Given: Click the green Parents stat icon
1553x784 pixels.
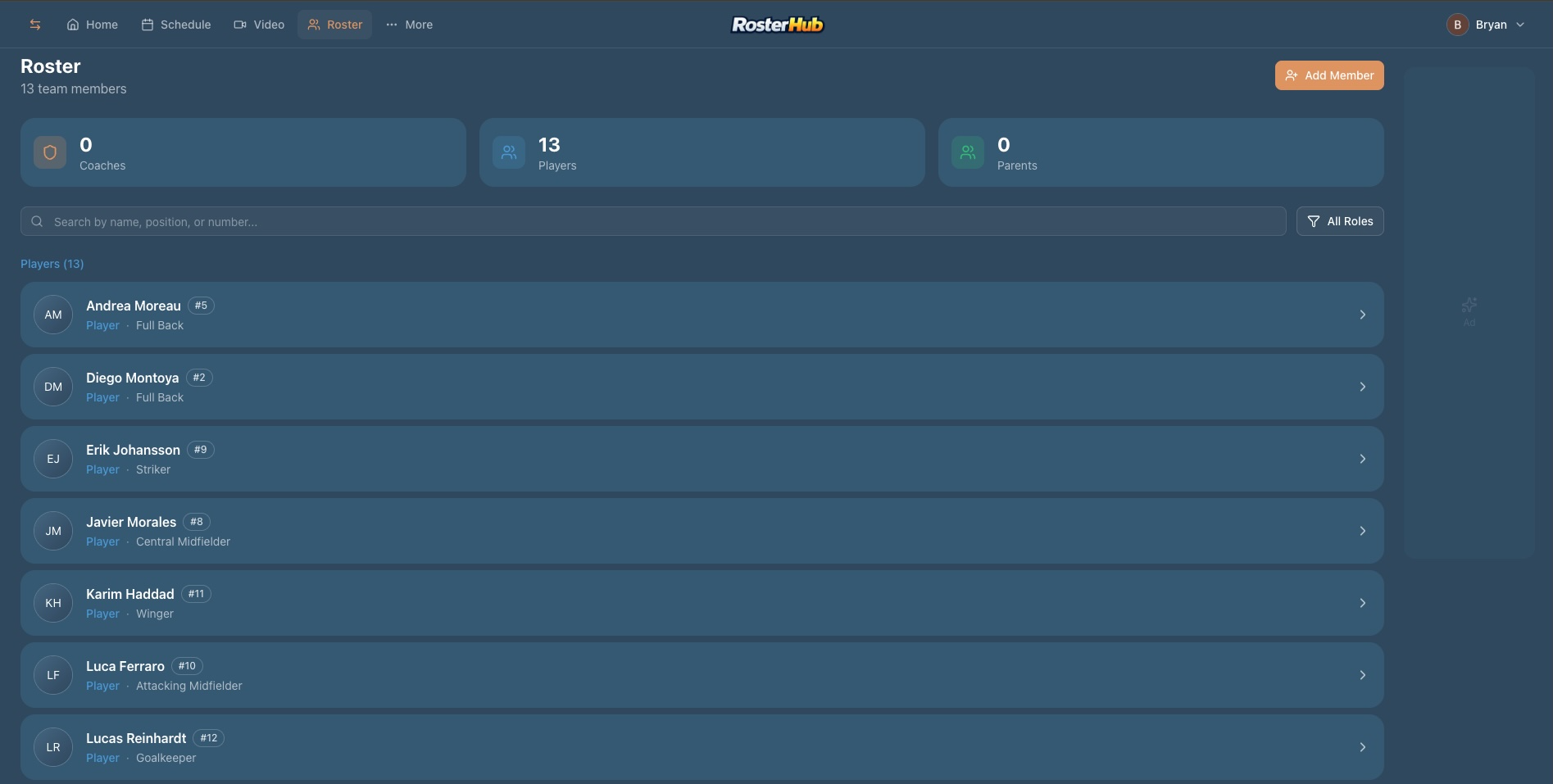Looking at the screenshot, I should coord(968,152).
